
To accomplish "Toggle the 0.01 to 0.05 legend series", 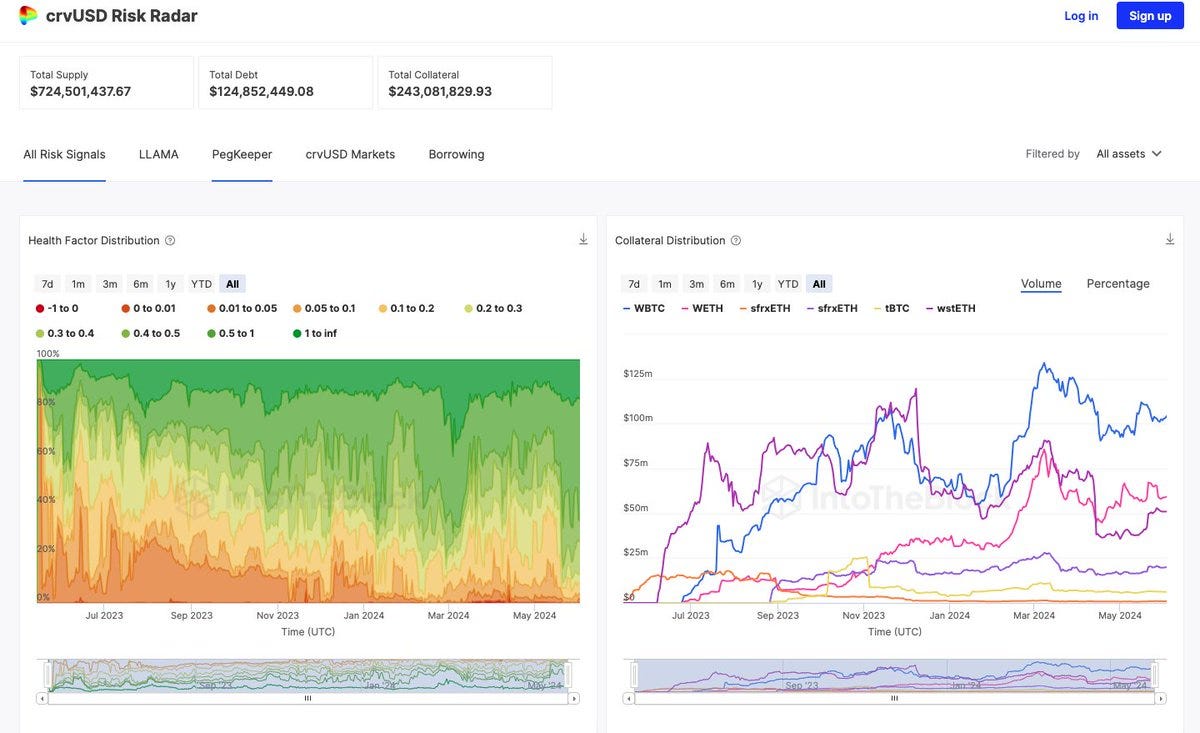I will (x=242, y=308).
